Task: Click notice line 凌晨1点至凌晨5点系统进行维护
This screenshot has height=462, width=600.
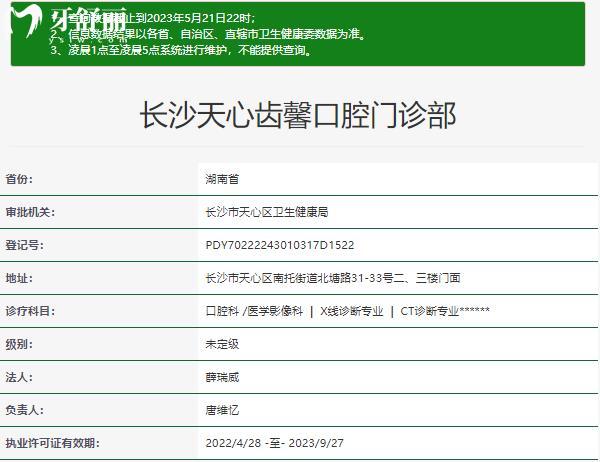Action: [x=182, y=50]
